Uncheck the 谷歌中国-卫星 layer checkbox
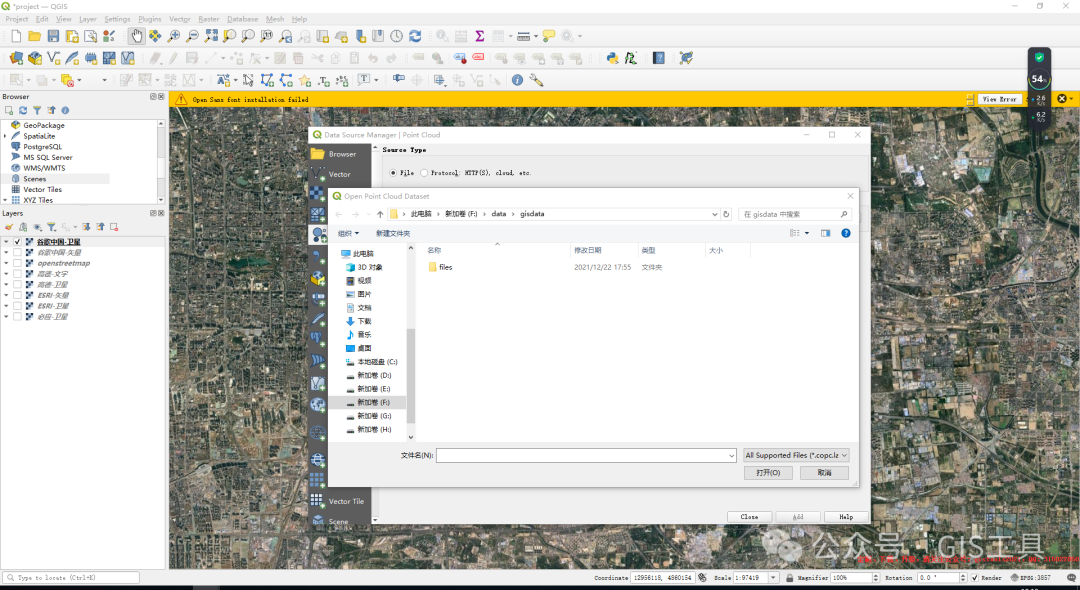 click(x=17, y=242)
